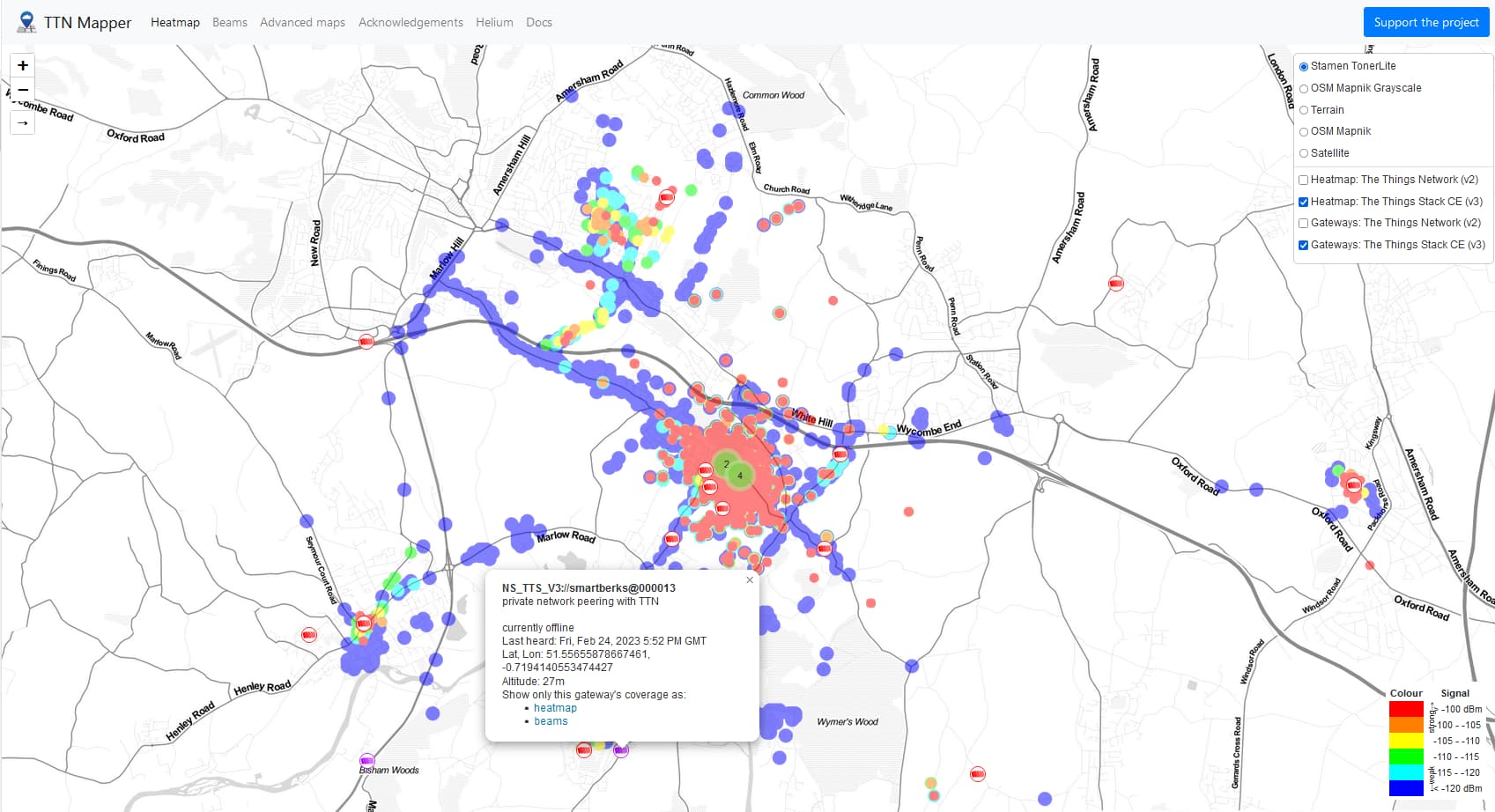Open the Advanced maps menu
This screenshot has width=1495, height=812.
[302, 22]
